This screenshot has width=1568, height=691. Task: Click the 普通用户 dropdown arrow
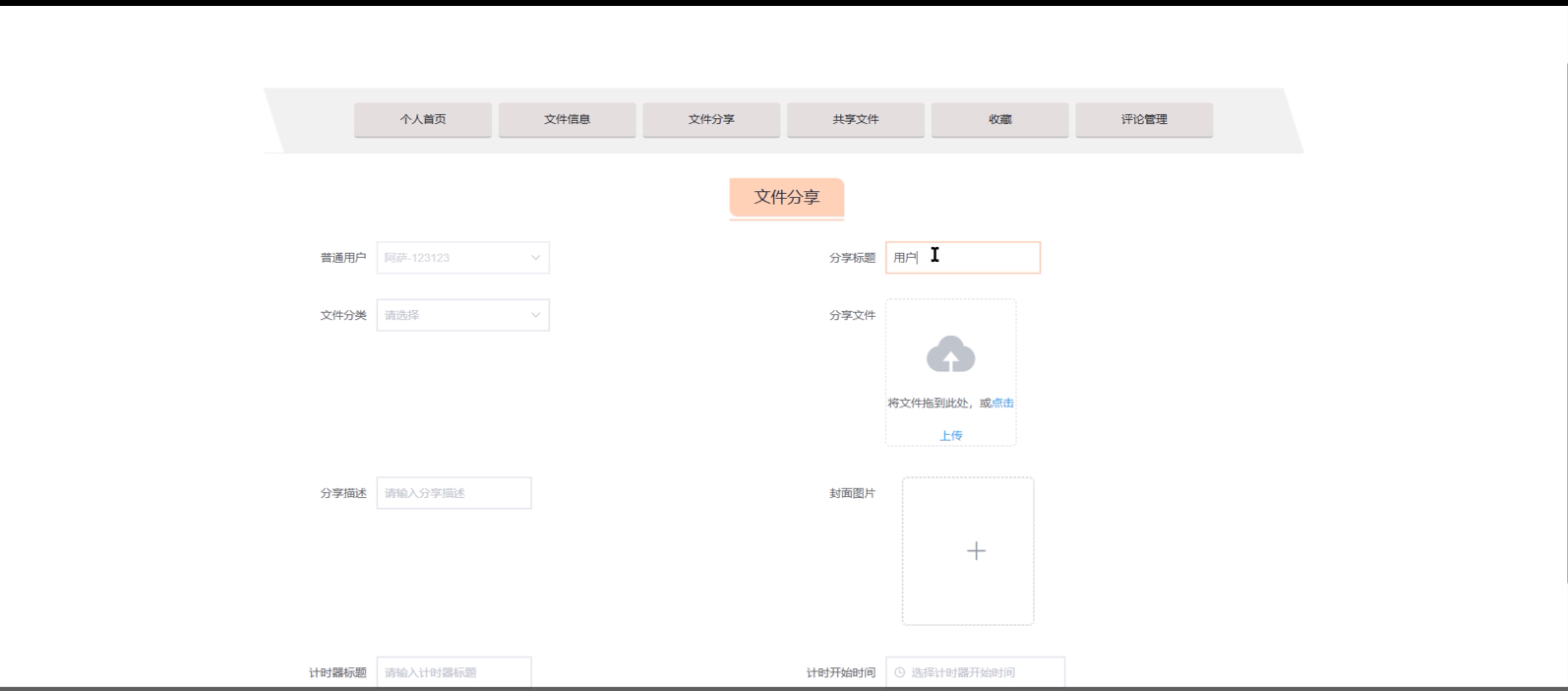pyautogui.click(x=536, y=258)
